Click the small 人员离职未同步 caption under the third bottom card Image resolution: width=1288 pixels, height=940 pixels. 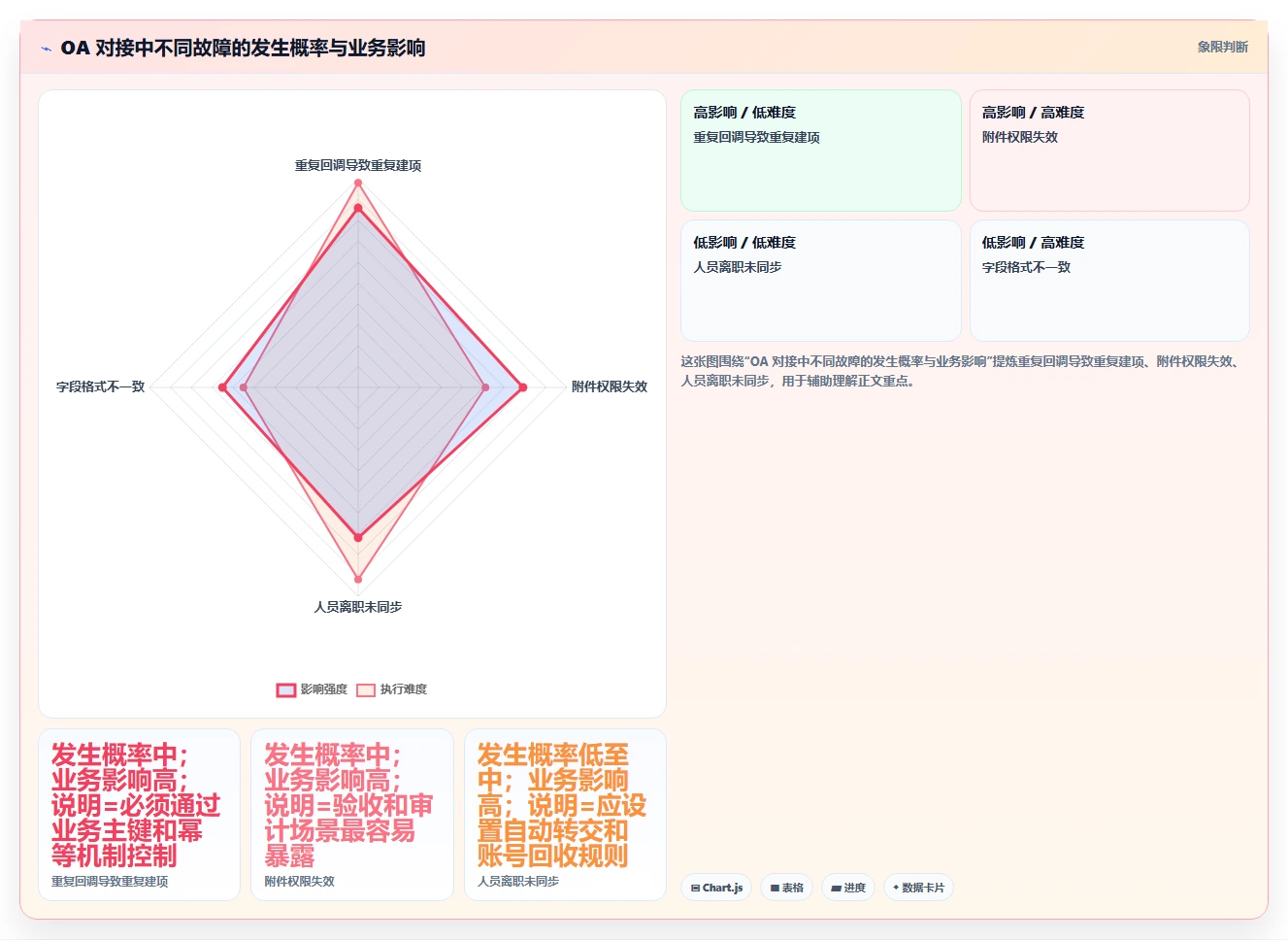tap(518, 882)
